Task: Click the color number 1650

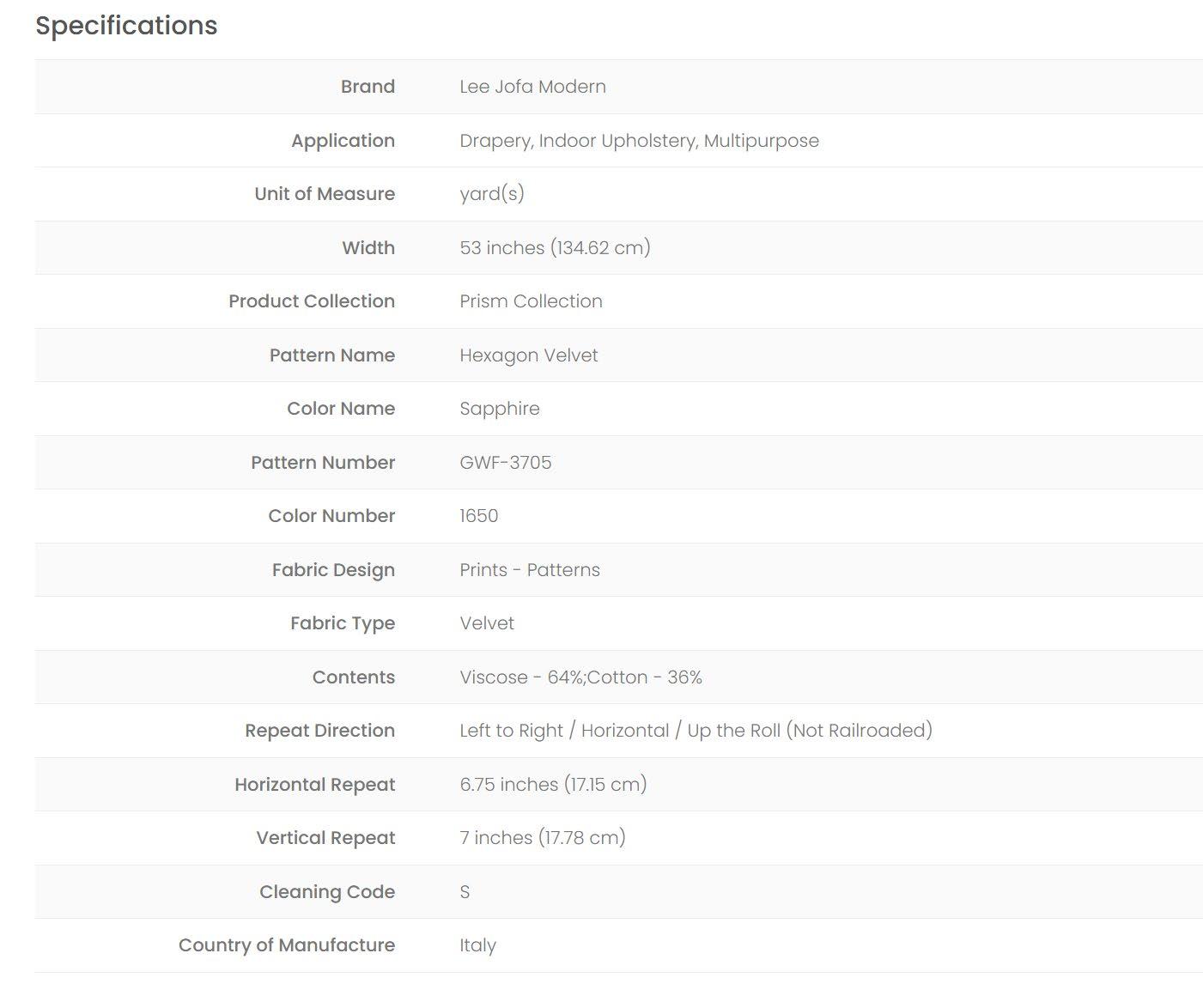Action: (x=478, y=516)
